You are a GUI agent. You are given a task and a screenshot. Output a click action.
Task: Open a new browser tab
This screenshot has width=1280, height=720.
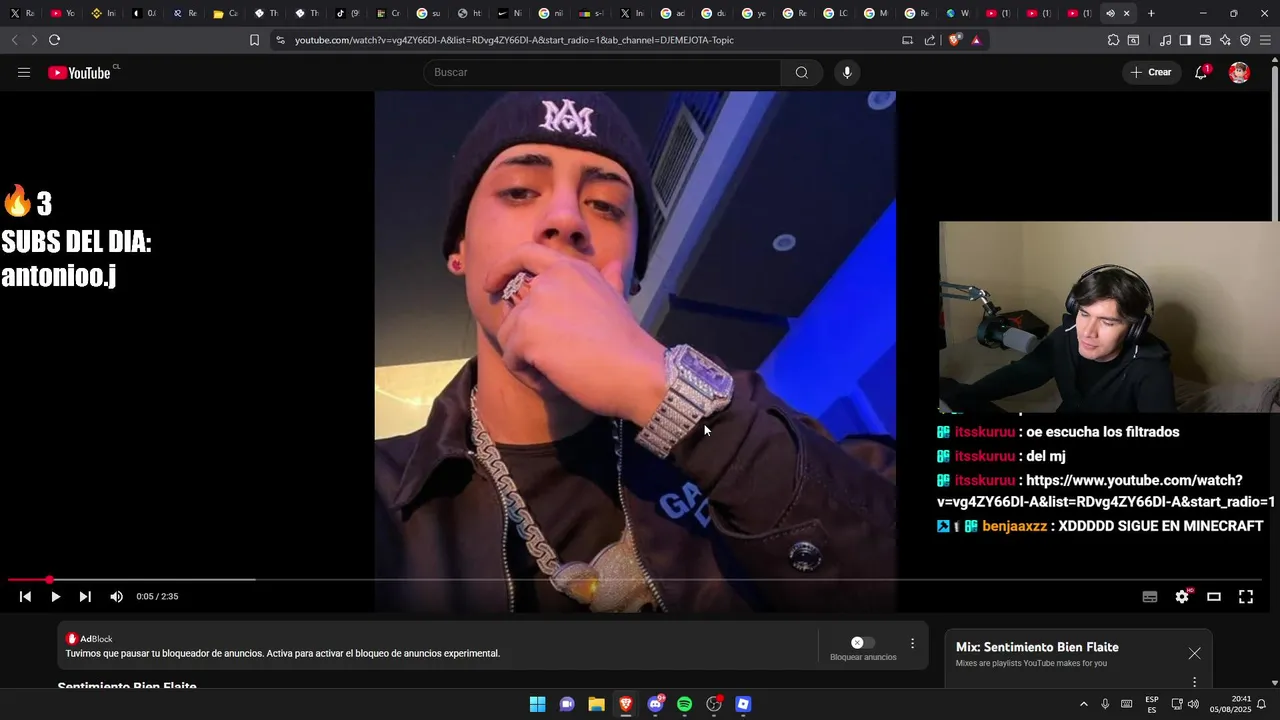tap(1151, 13)
